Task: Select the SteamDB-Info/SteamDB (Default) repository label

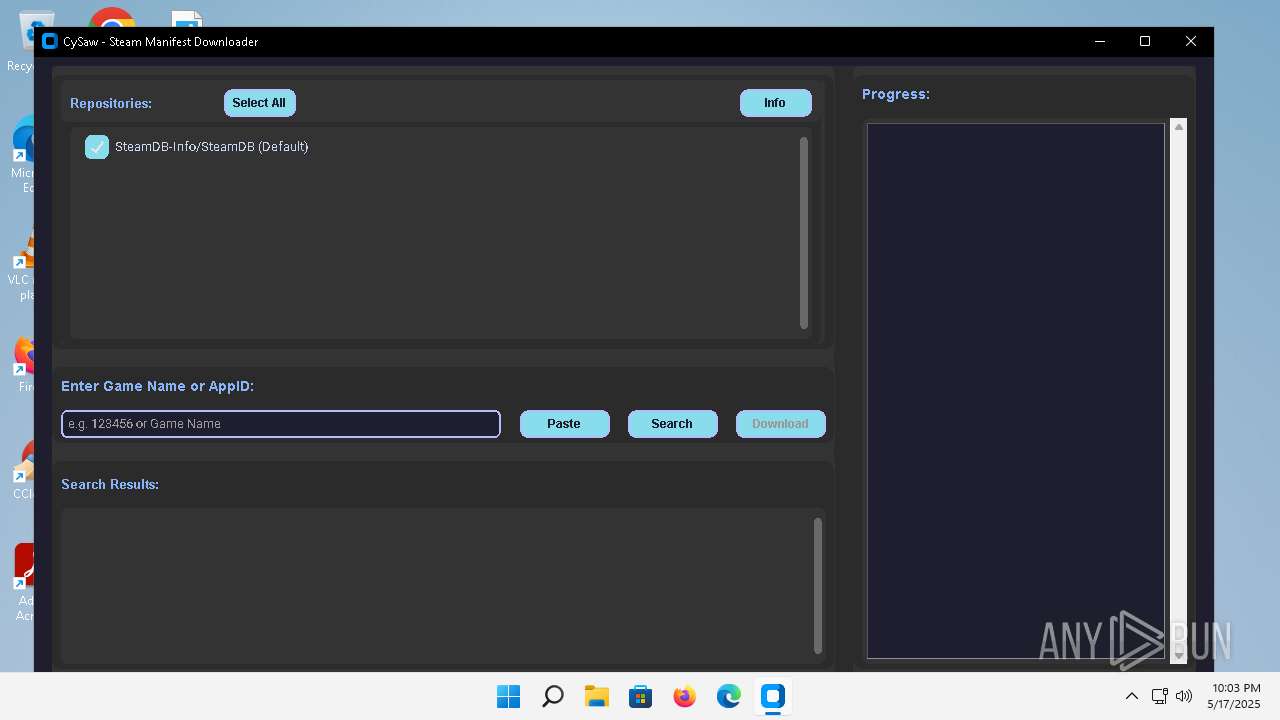Action: [x=212, y=147]
